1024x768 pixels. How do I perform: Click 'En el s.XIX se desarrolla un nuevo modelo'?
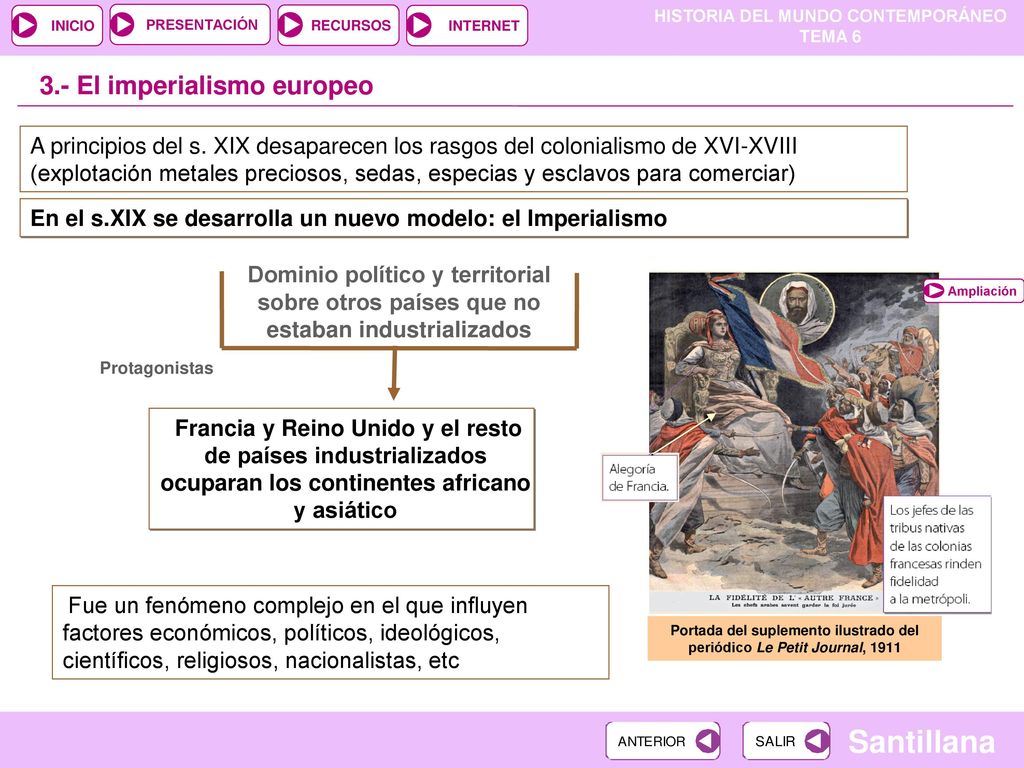click(x=263, y=218)
